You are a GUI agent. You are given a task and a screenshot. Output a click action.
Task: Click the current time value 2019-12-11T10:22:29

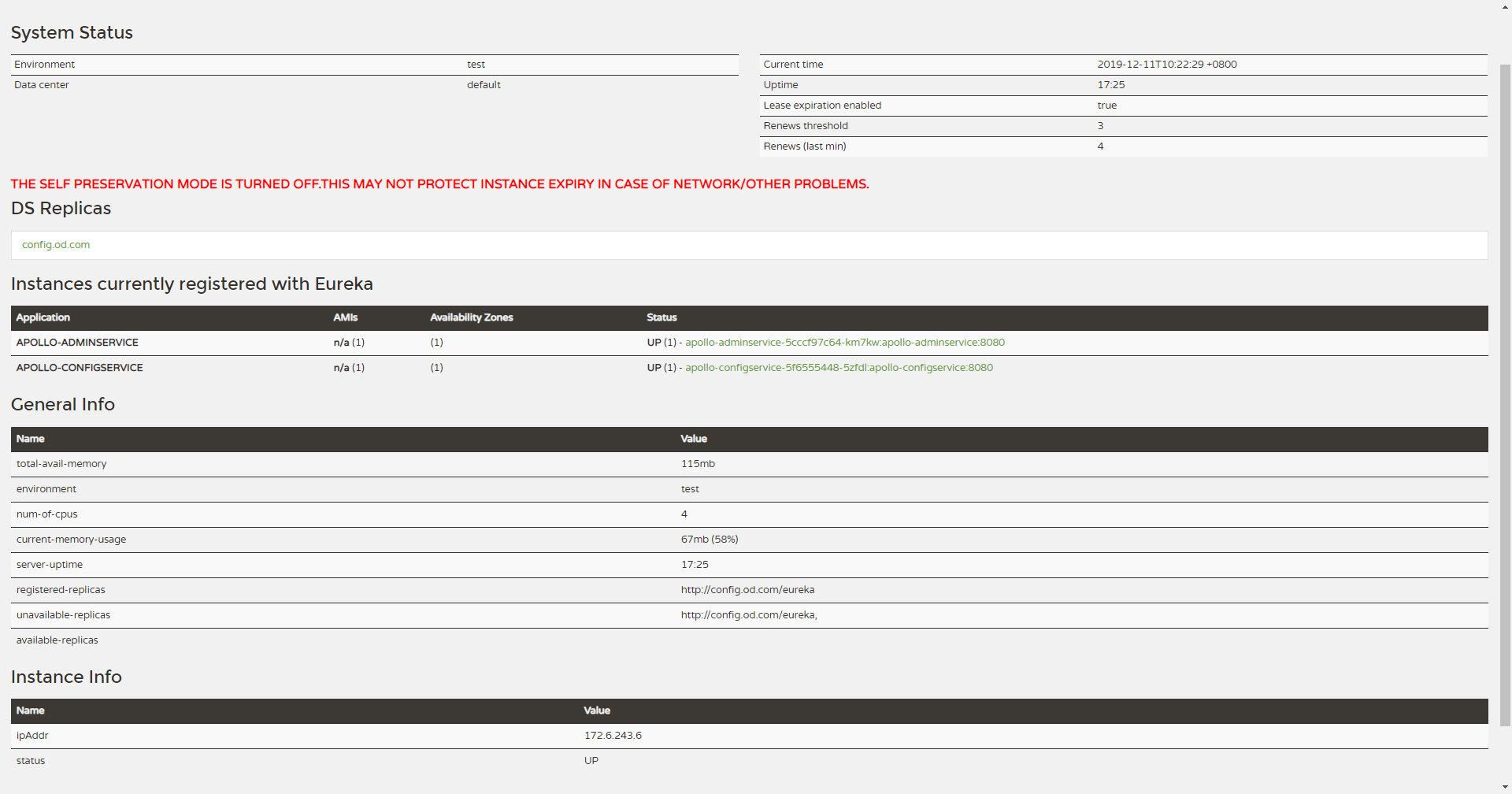coord(1167,65)
